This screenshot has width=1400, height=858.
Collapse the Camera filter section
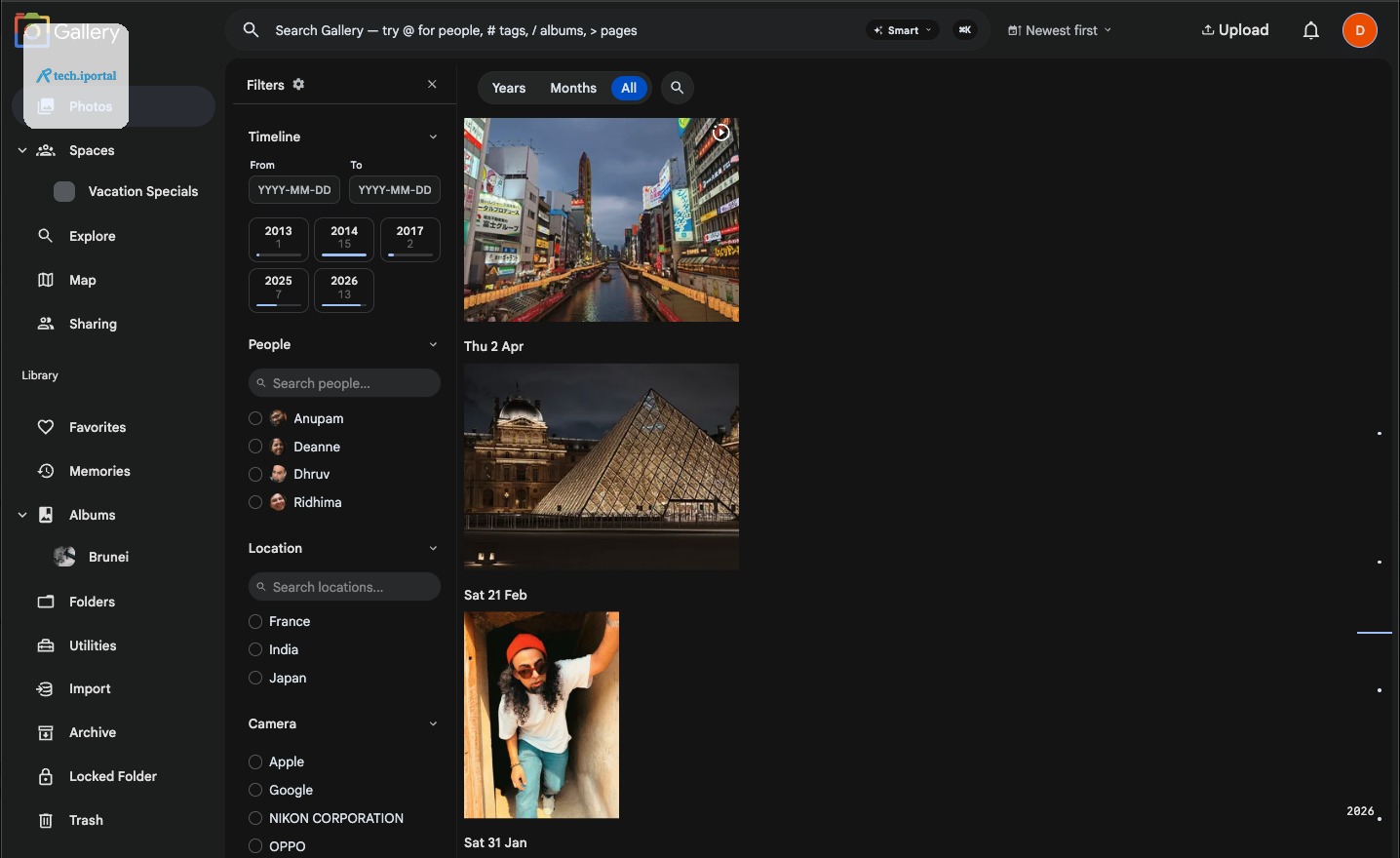[434, 723]
